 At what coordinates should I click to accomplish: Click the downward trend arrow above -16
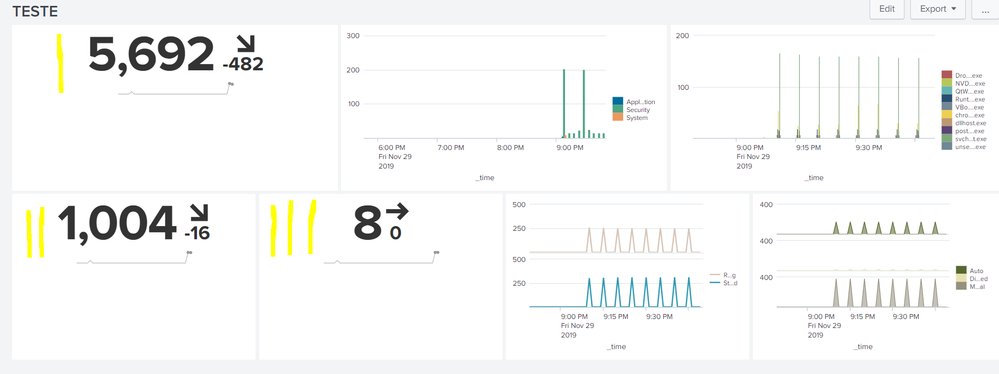[198, 213]
